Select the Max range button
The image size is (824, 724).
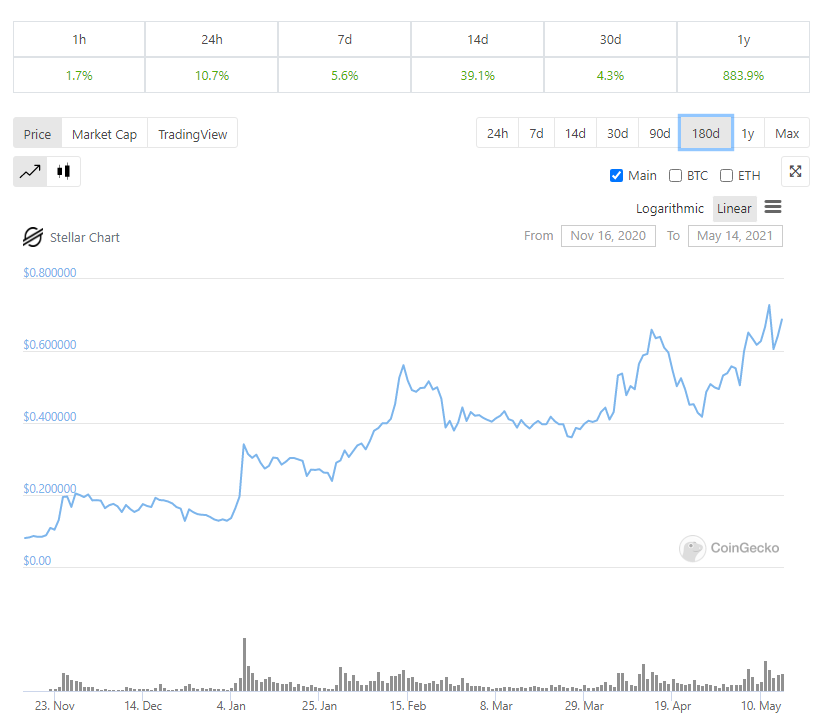(x=787, y=133)
